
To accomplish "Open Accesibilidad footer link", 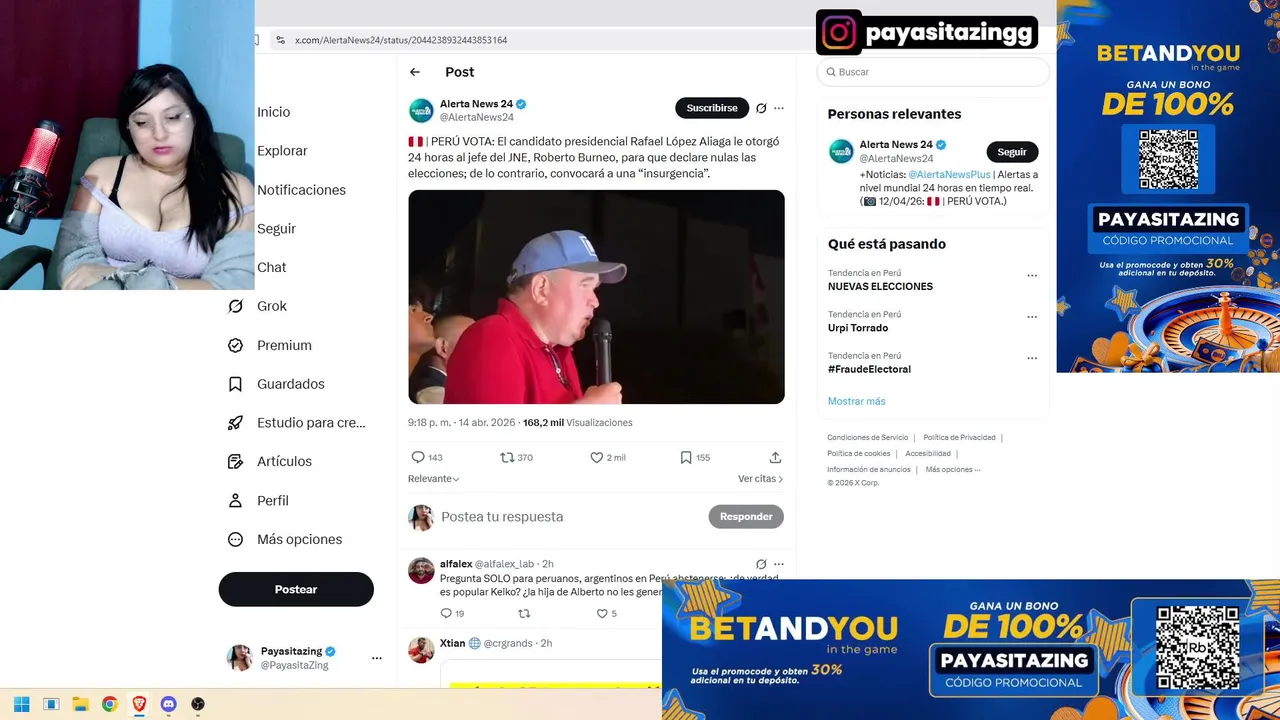I will pyautogui.click(x=928, y=454).
